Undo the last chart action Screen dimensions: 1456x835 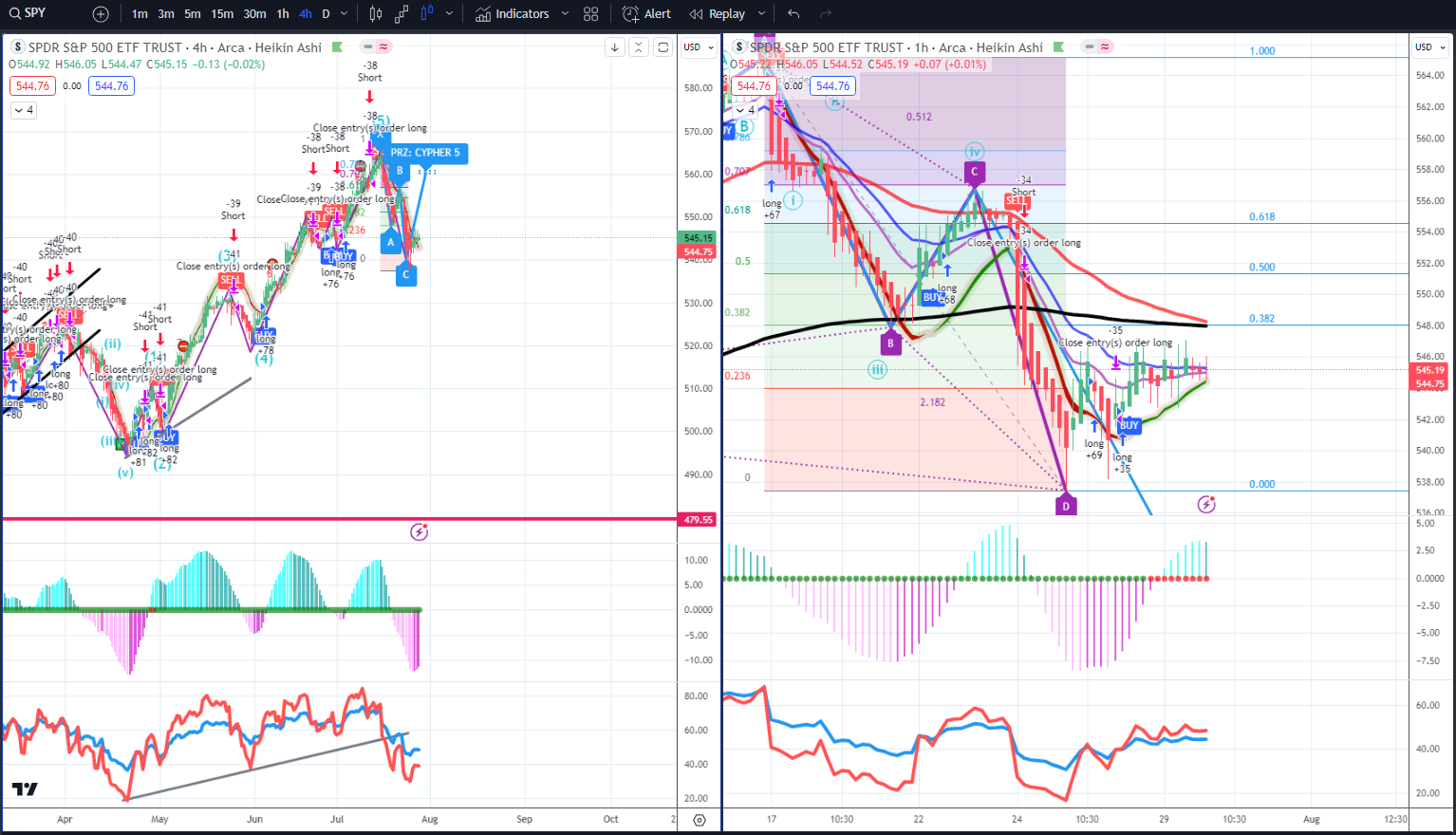coord(793,14)
